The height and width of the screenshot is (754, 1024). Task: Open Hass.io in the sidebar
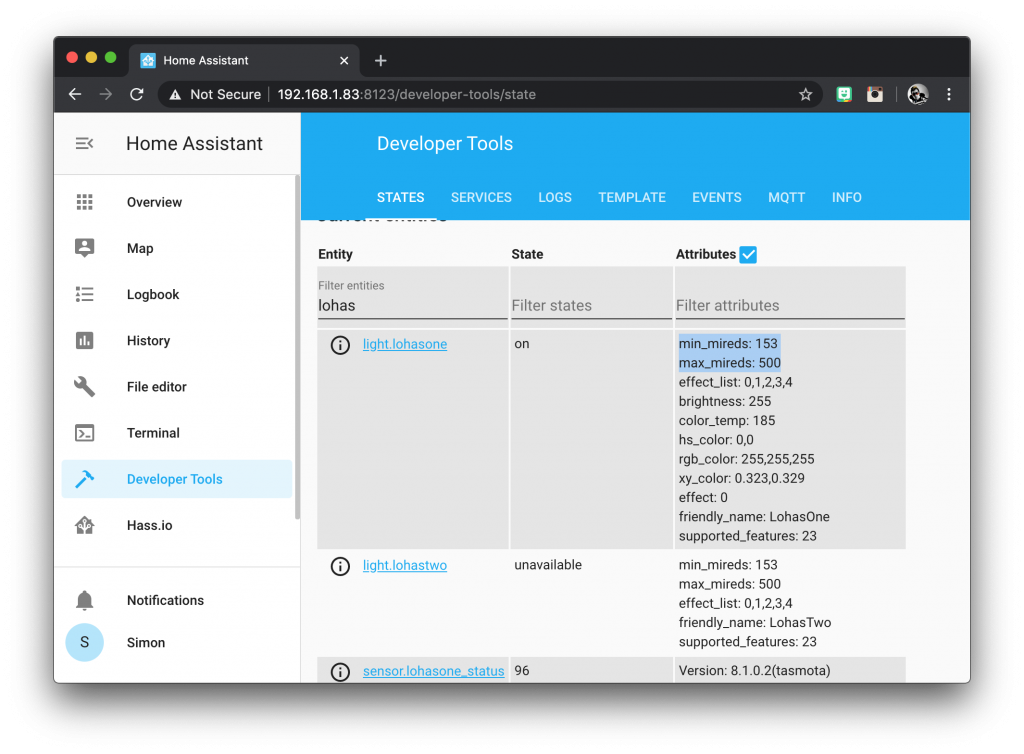pyautogui.click(x=176, y=525)
